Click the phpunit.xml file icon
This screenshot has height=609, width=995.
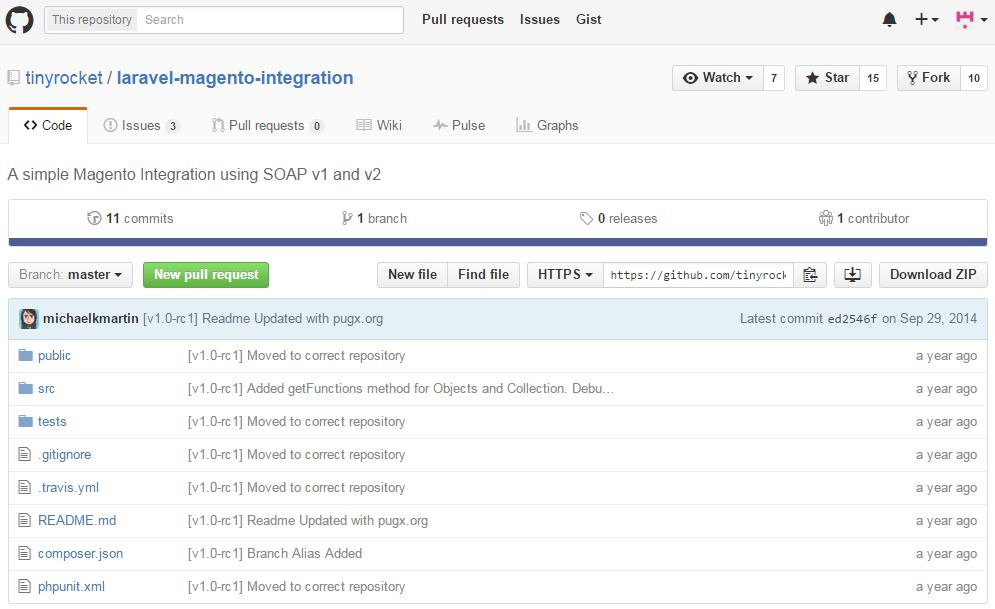coord(25,586)
